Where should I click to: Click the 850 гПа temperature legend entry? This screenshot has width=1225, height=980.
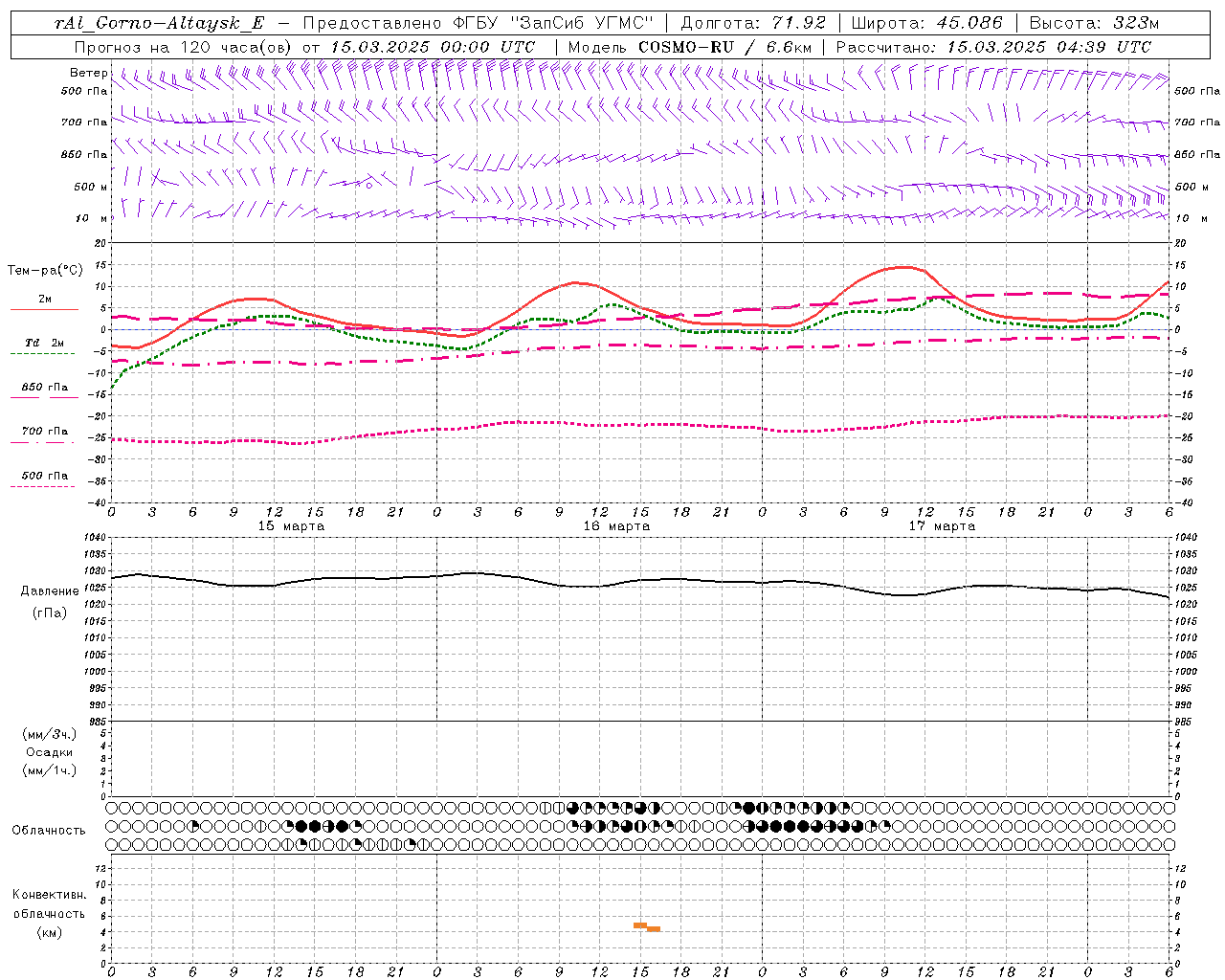pos(45,388)
